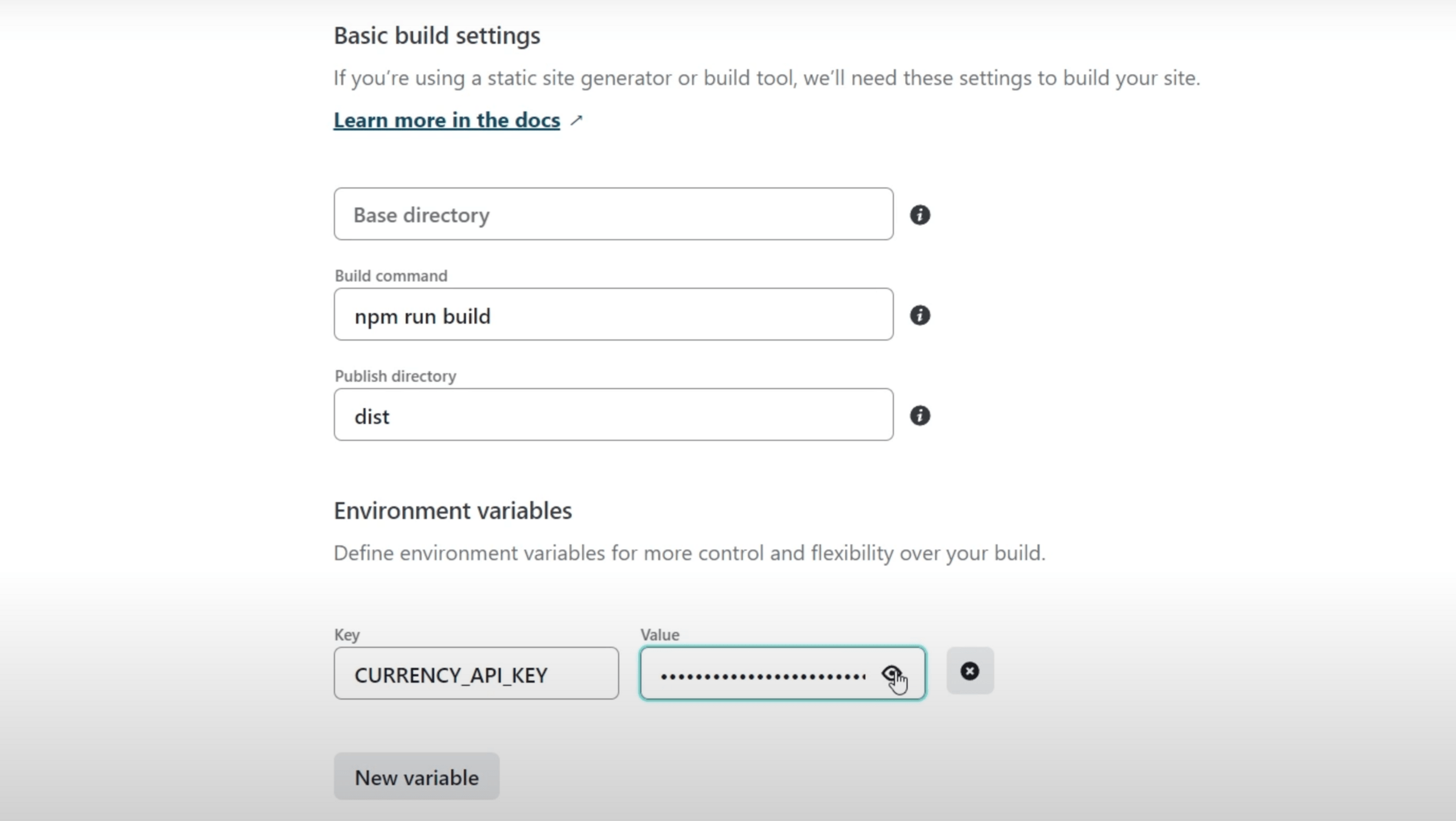Click the 'Define environment variables' description text
Screen dimensions: 1456x821
689,553
